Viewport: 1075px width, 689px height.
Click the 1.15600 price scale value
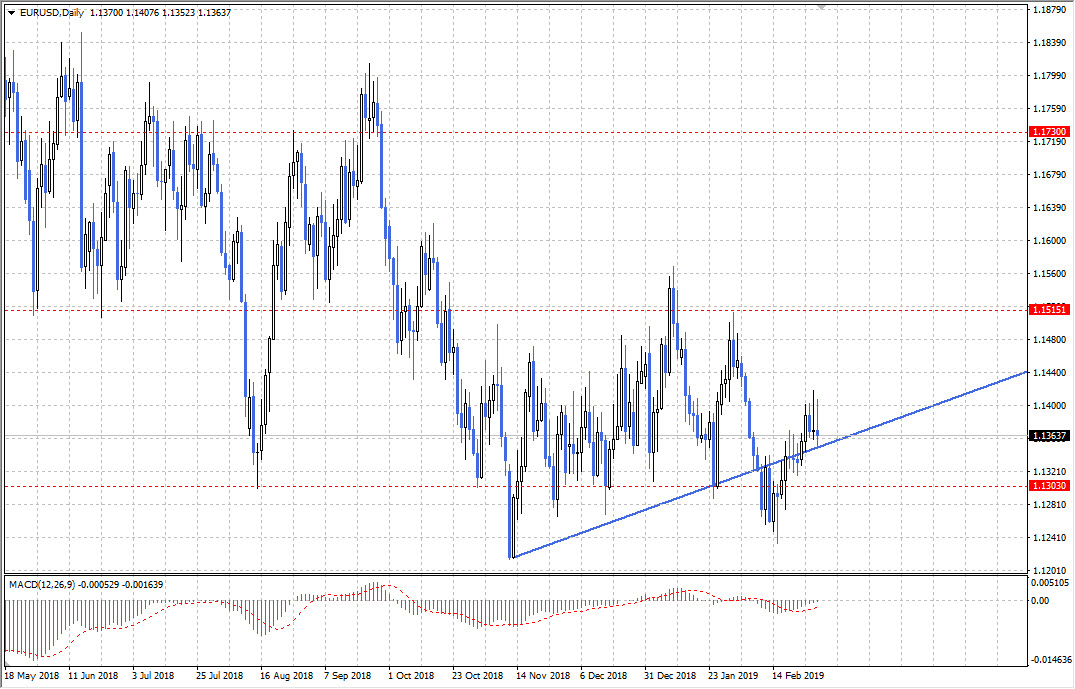click(1050, 274)
